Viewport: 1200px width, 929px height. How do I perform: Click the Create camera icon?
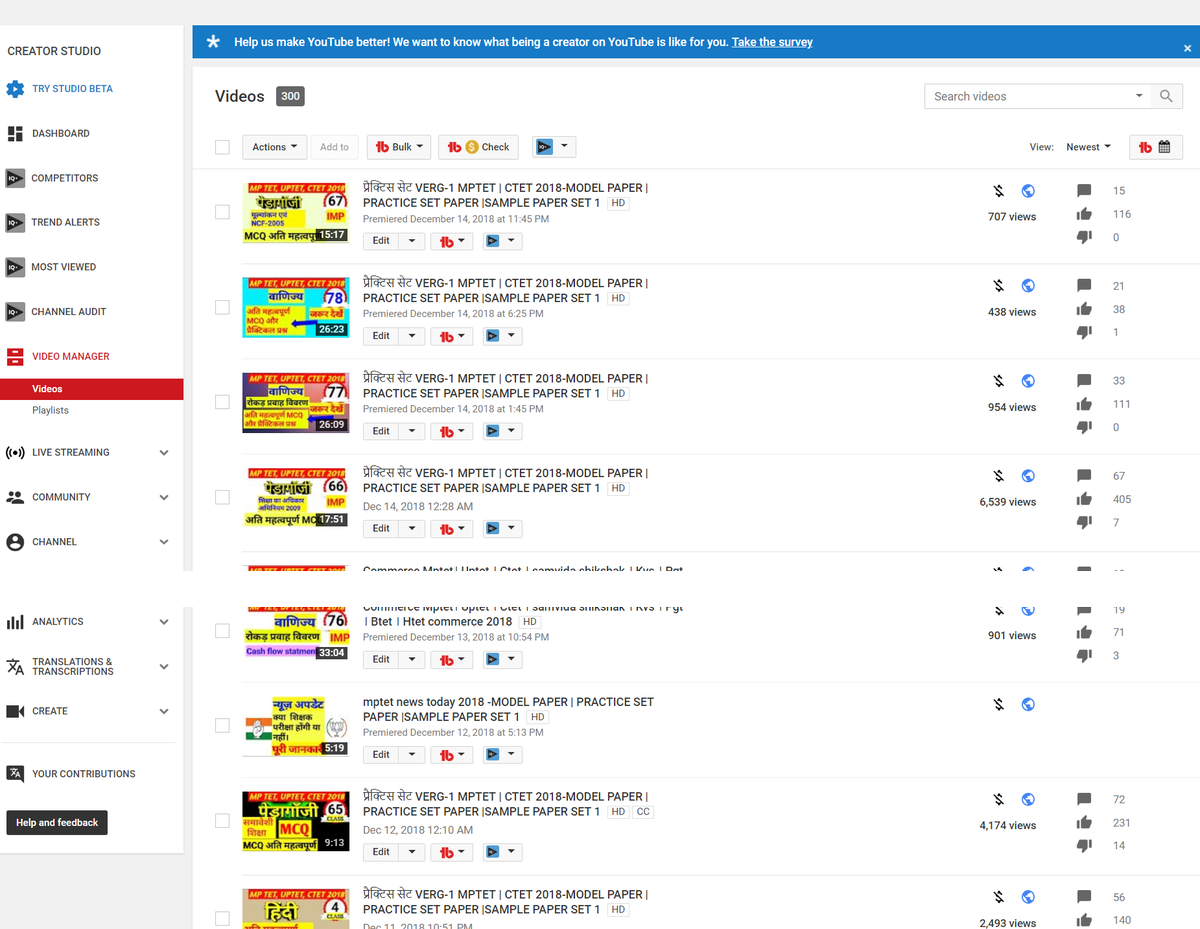pyautogui.click(x=15, y=711)
